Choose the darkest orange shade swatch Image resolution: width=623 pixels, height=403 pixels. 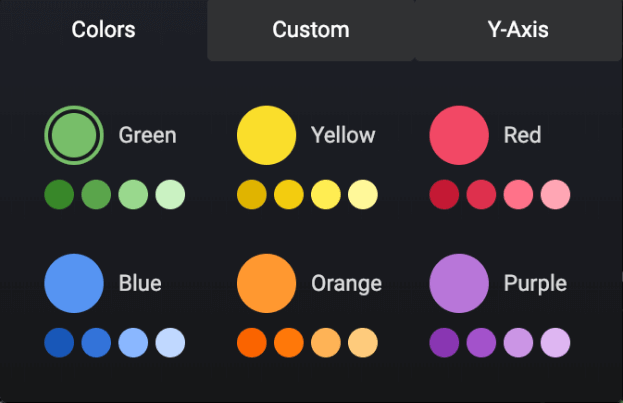tap(252, 343)
